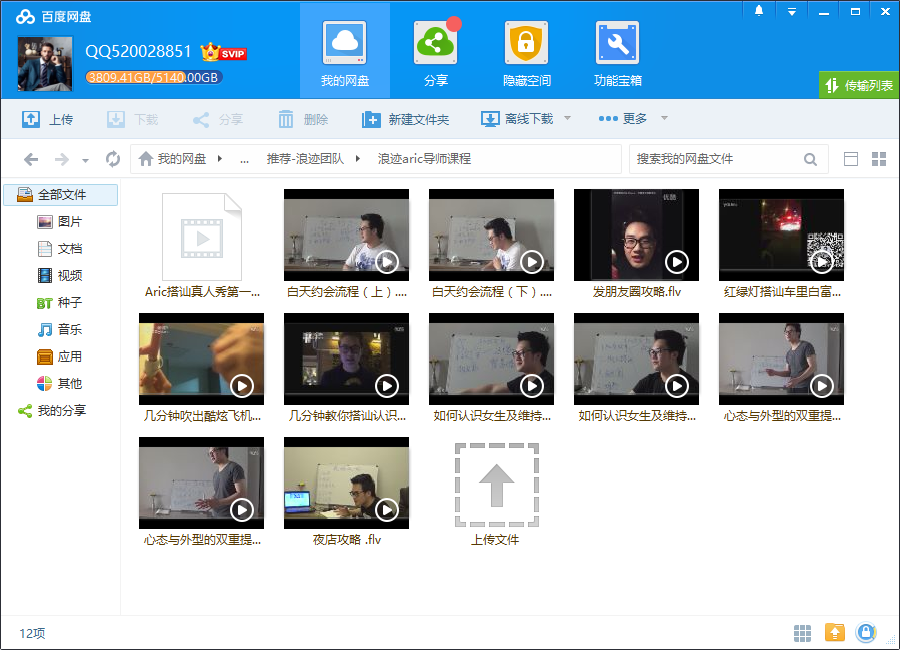Refresh the current folder listing

coord(113,159)
